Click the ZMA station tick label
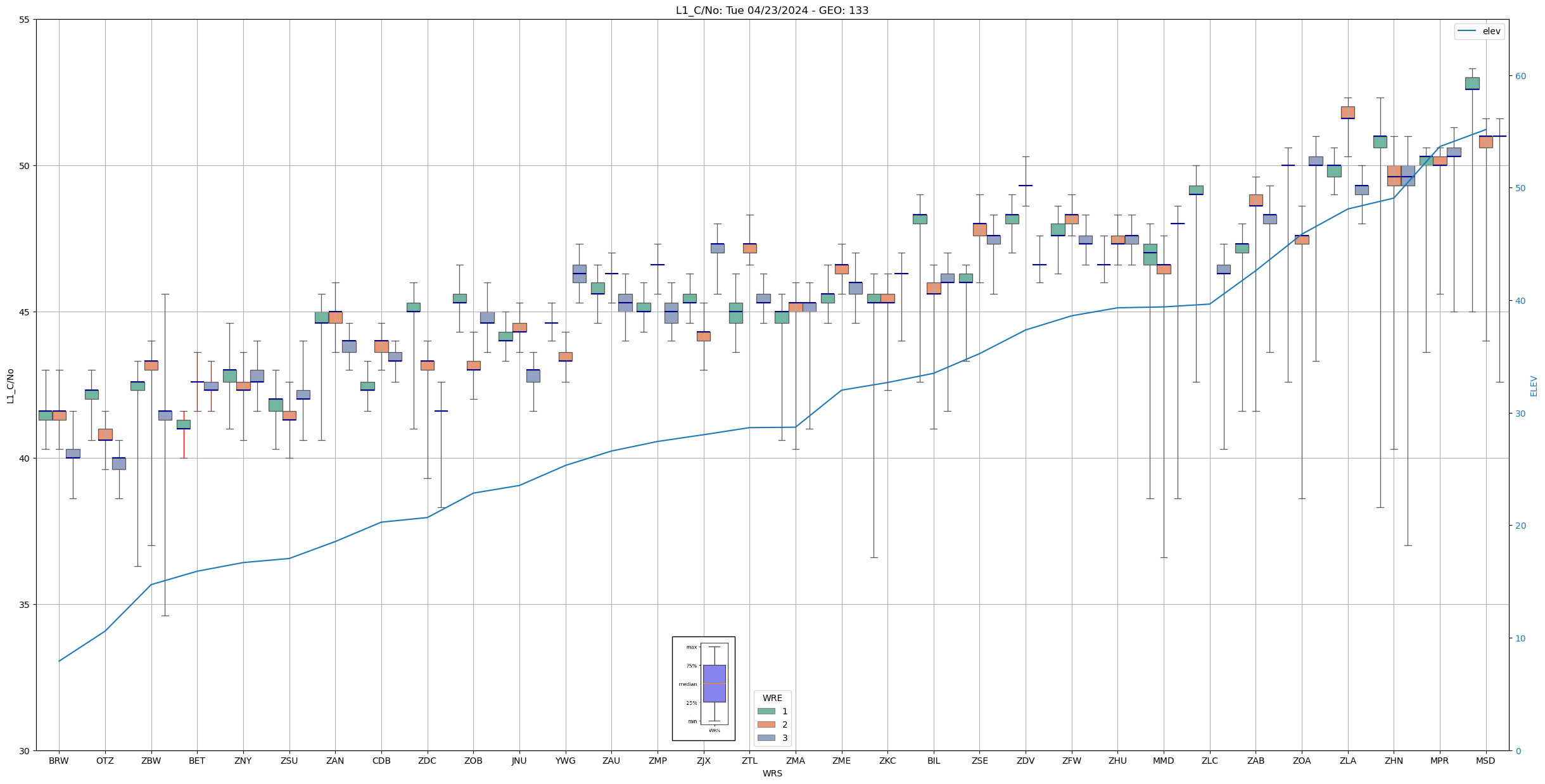 pos(795,761)
